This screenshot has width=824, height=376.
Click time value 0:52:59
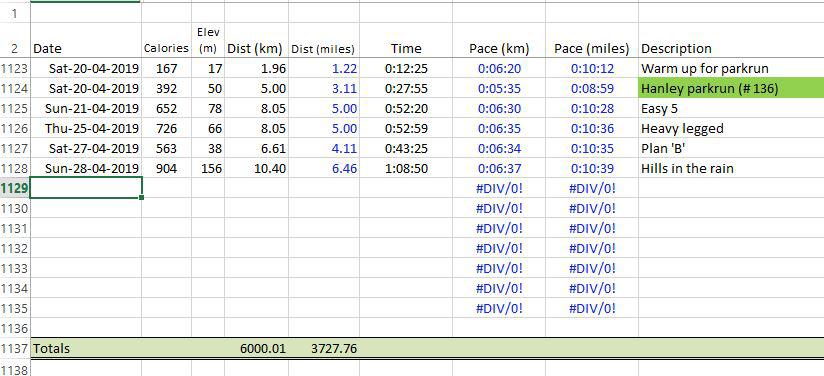click(406, 128)
